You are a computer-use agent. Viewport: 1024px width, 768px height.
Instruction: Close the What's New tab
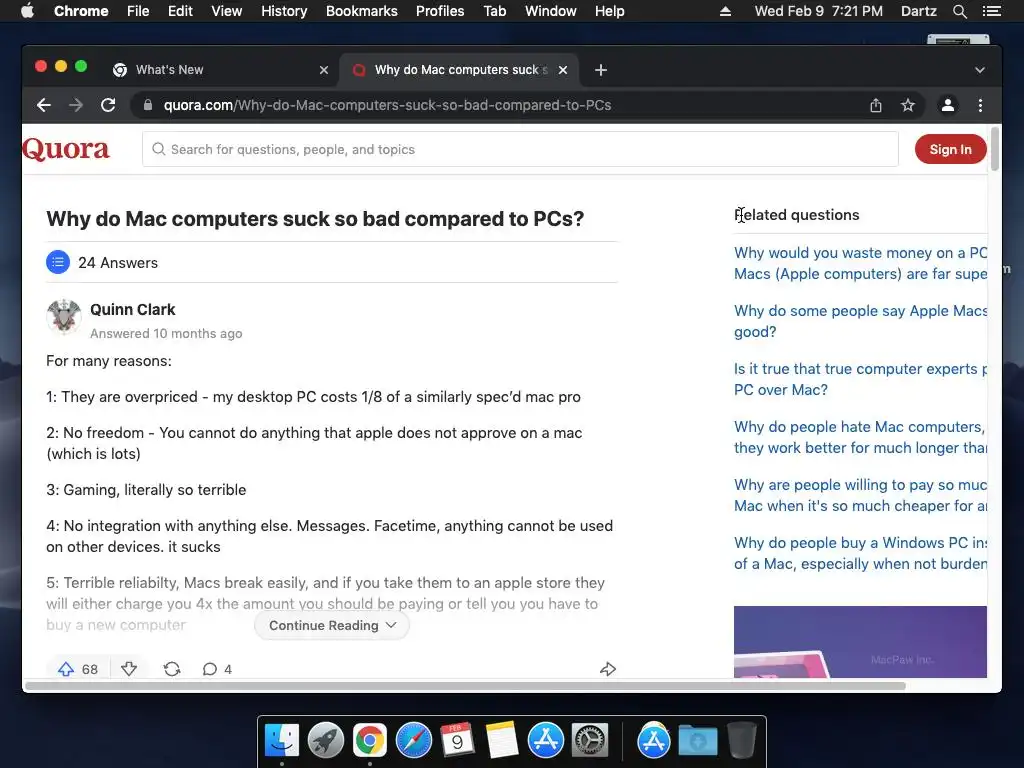[x=324, y=70]
